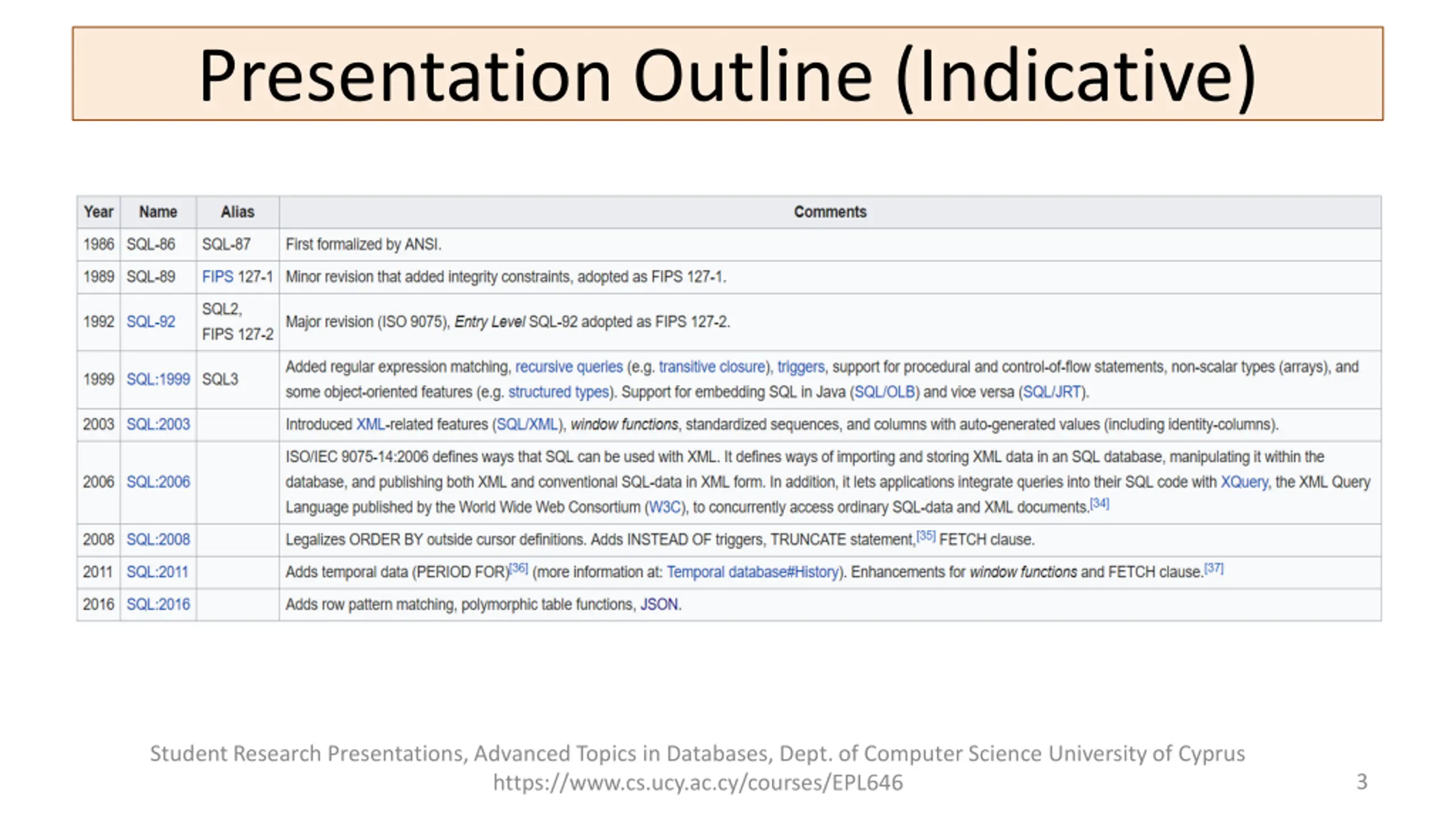Open the SQL-92 link
The height and width of the screenshot is (819, 1456).
[x=151, y=322]
